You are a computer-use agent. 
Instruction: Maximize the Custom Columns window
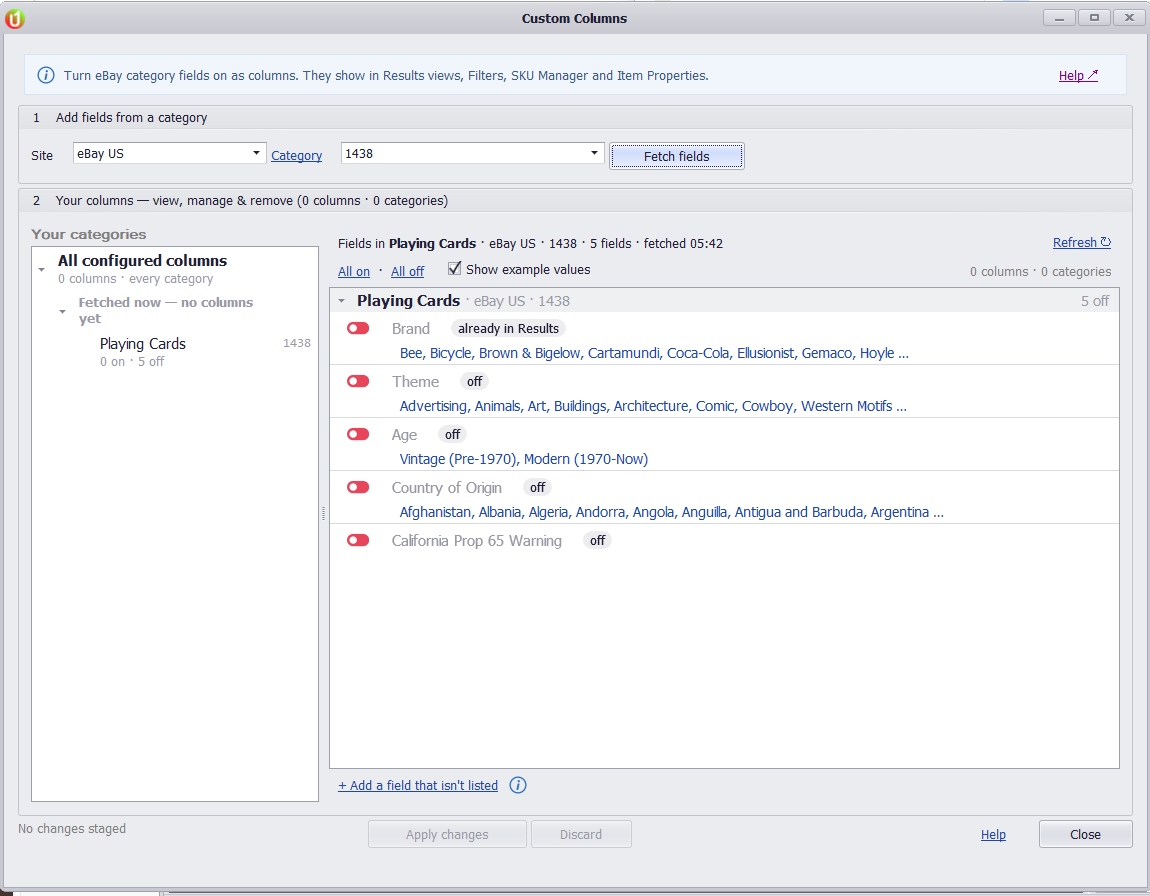coord(1094,18)
